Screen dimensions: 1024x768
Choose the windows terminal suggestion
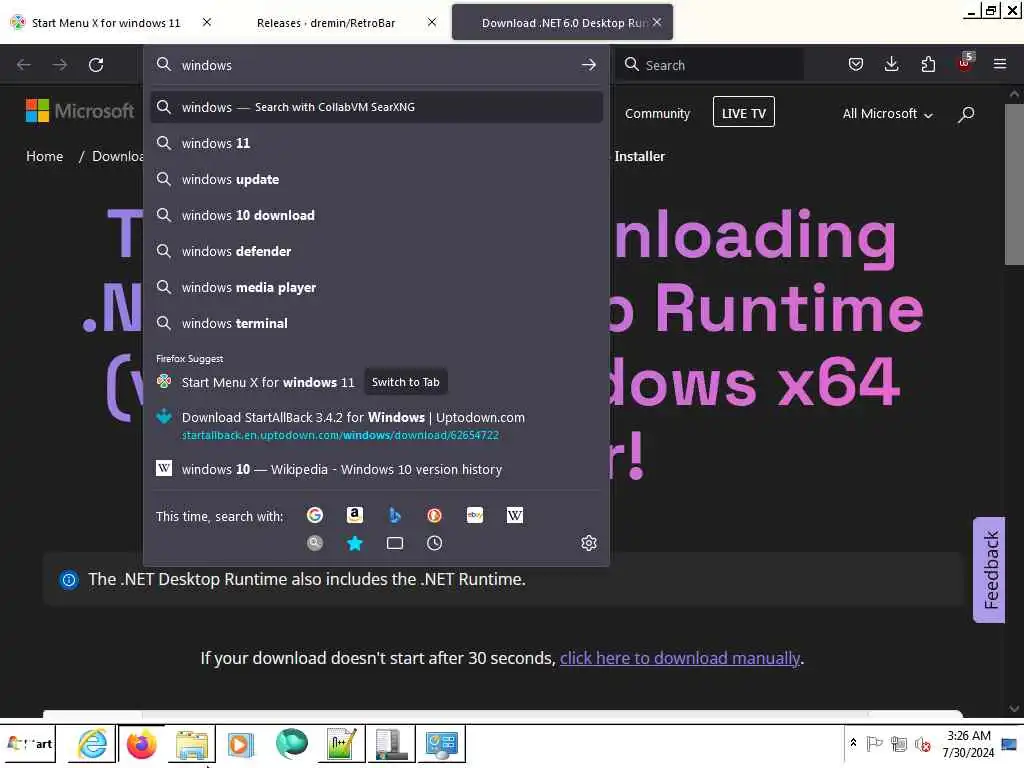[376, 323]
